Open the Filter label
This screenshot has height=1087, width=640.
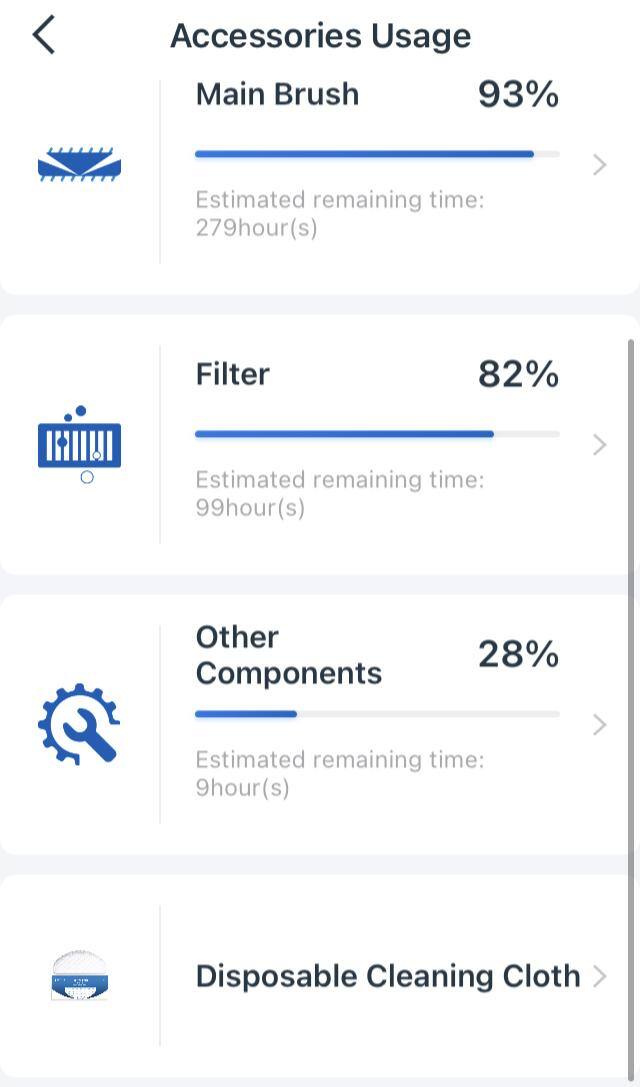click(233, 374)
